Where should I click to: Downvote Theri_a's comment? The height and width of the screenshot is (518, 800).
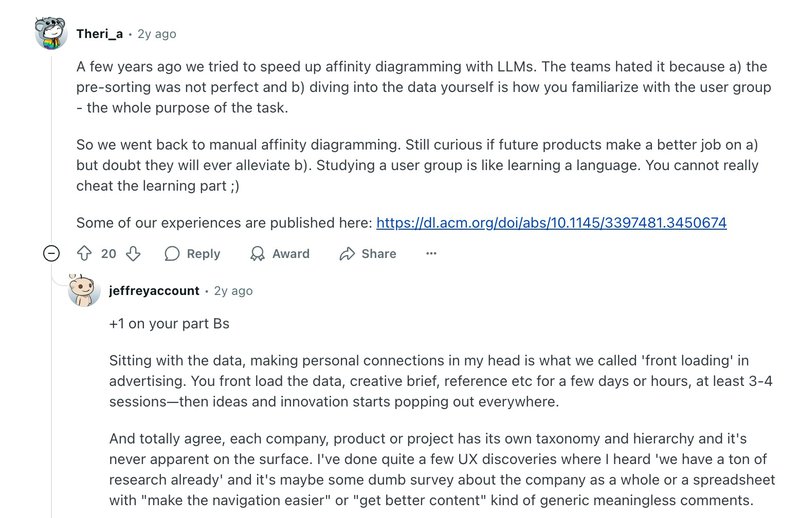pyautogui.click(x=133, y=254)
